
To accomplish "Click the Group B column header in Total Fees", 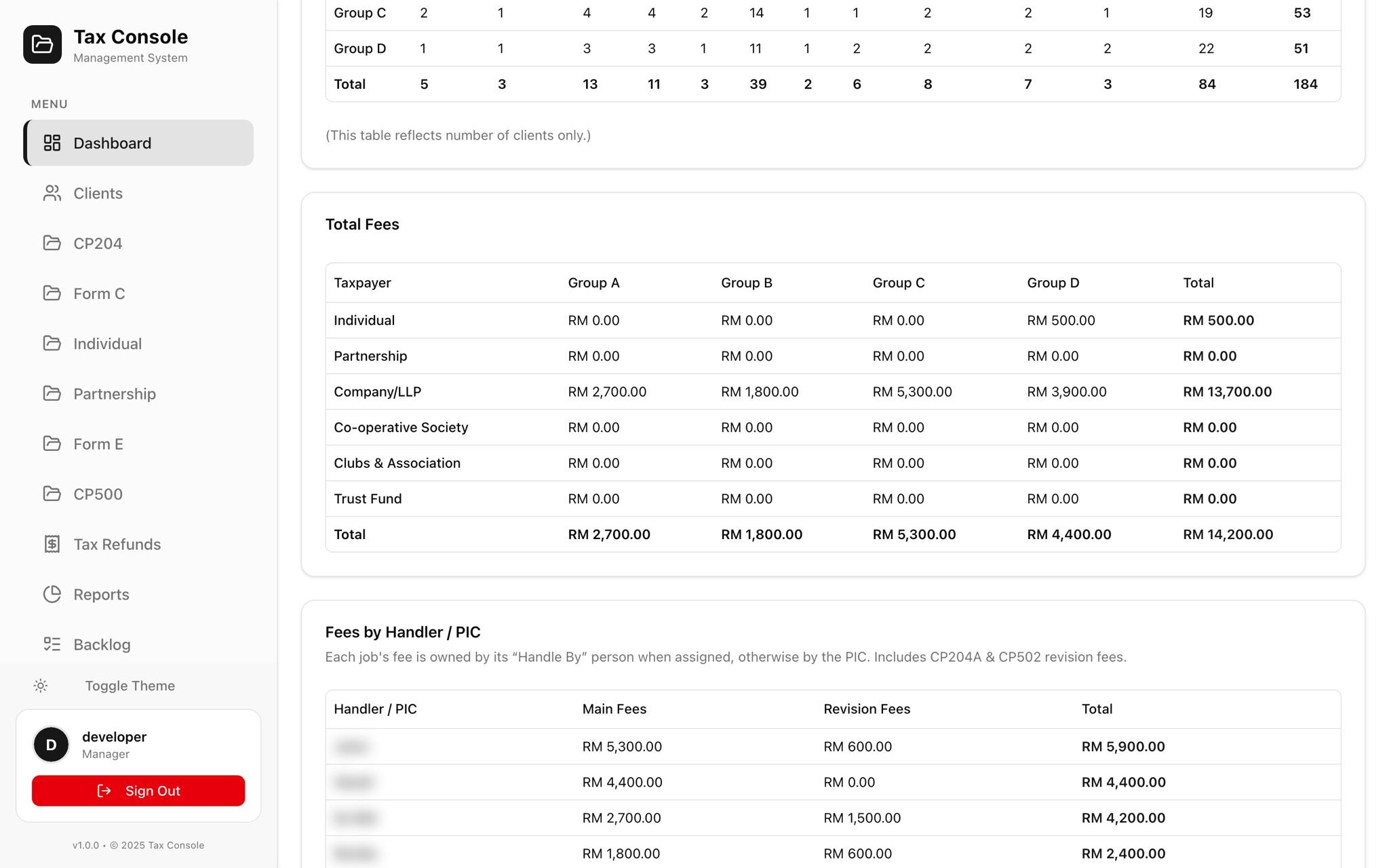I will (x=747, y=283).
